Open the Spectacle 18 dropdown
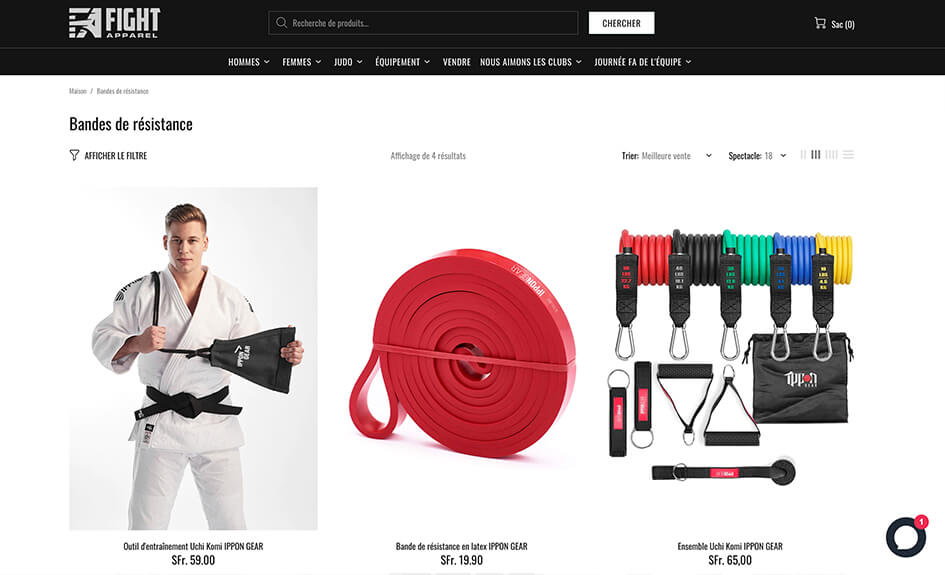Screen dimensions: 945x575 [757, 156]
